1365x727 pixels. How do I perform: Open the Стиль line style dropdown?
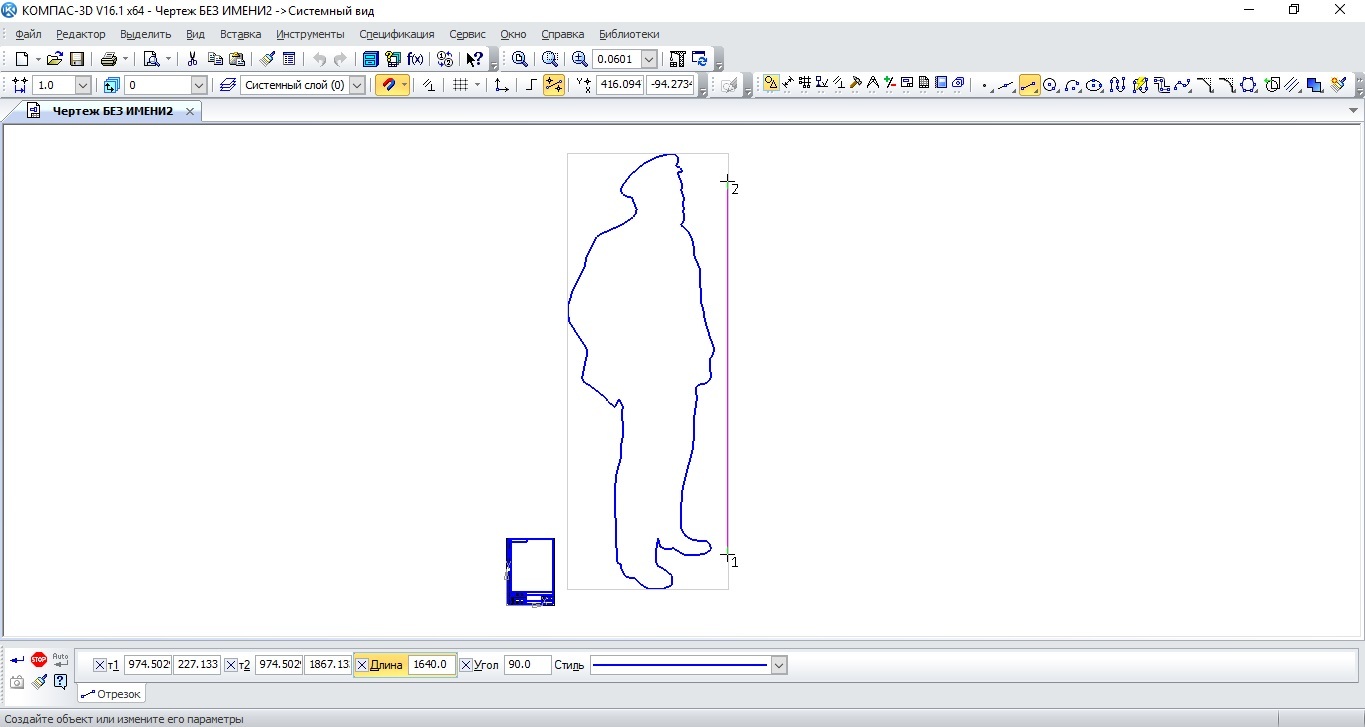(x=779, y=665)
